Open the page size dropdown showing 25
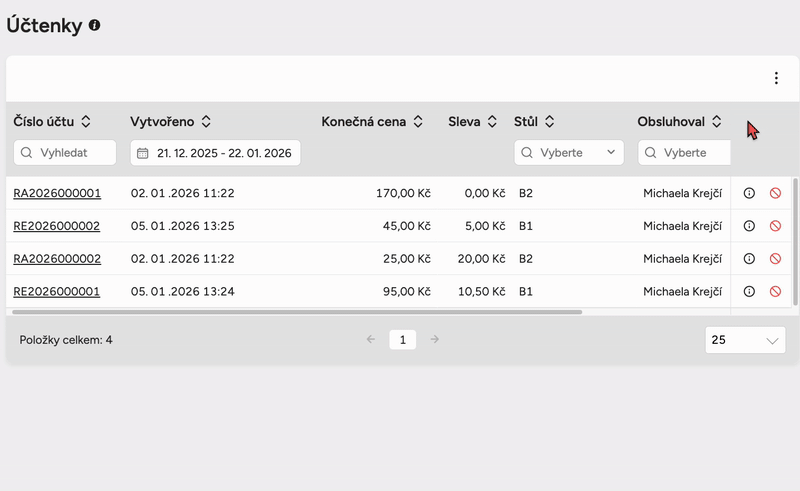This screenshot has height=491, width=800. pos(745,340)
